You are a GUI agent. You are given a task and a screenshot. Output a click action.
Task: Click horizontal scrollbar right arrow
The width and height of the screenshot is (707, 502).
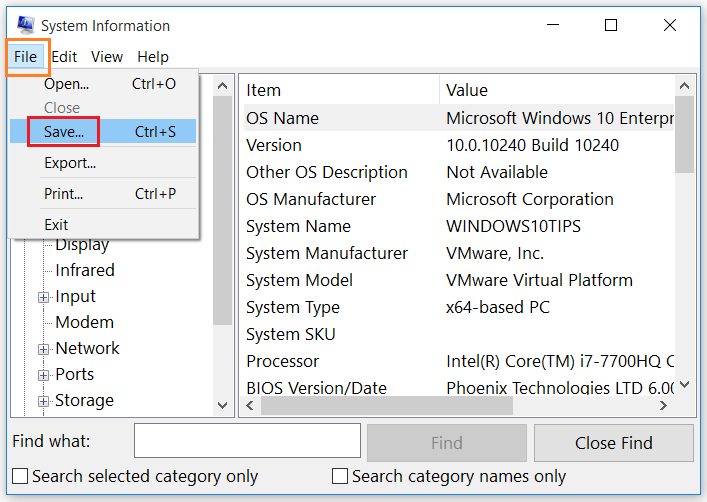point(663,405)
